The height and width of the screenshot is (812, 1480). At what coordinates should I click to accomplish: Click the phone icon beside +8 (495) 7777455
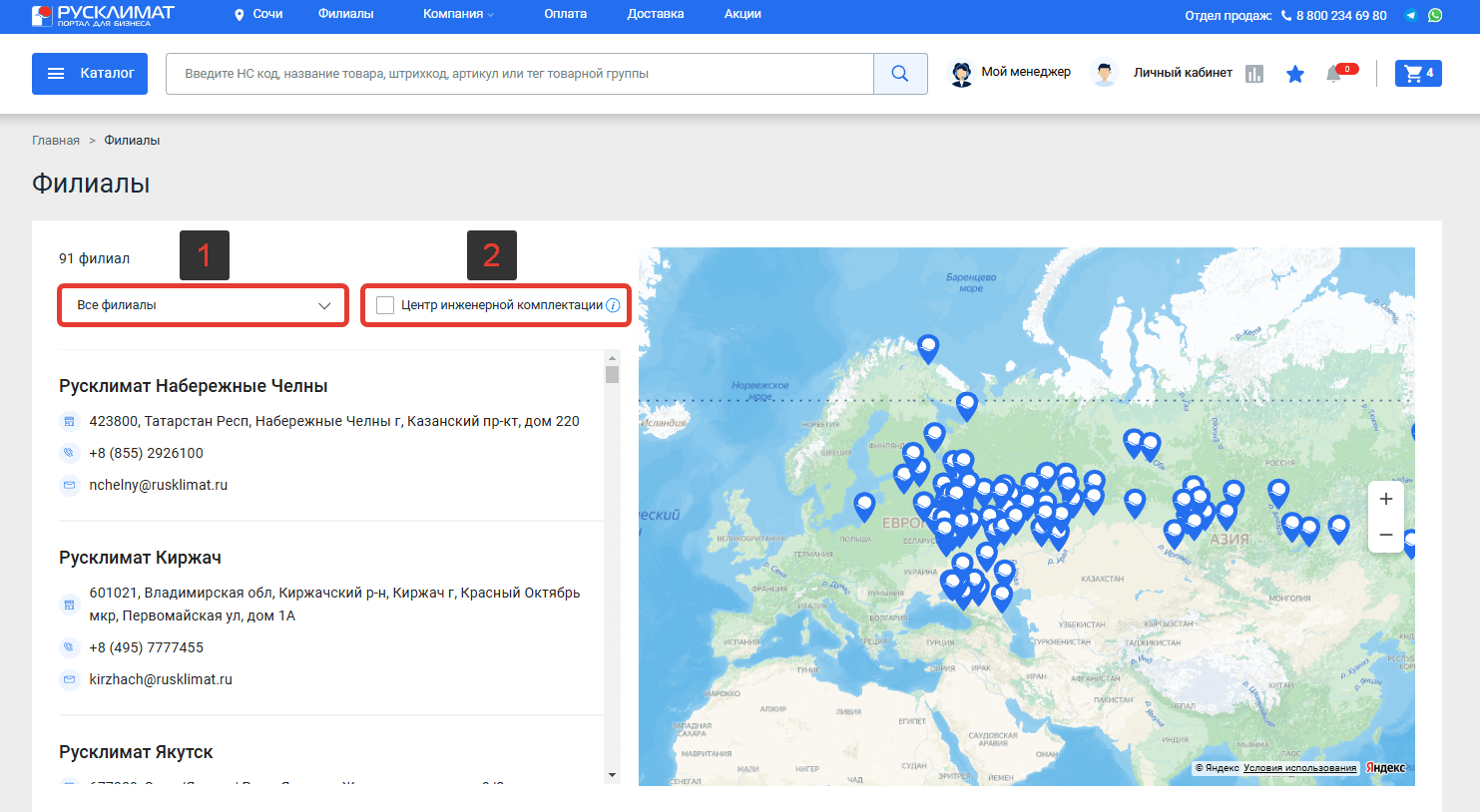(69, 647)
